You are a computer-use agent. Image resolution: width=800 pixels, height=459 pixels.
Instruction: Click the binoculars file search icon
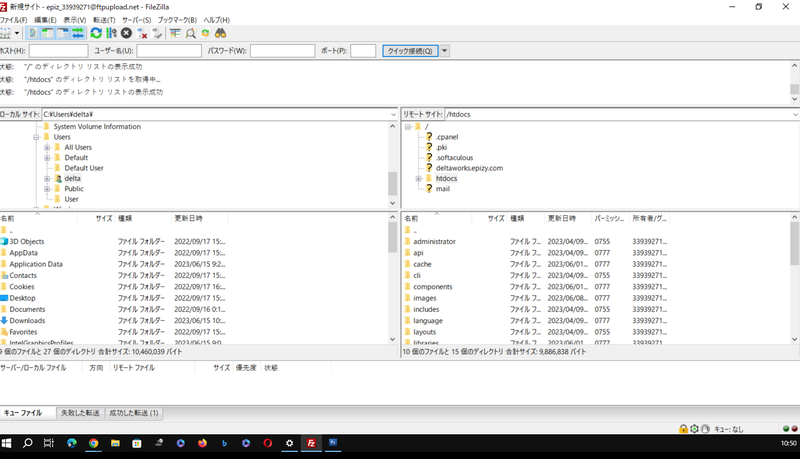(221, 33)
